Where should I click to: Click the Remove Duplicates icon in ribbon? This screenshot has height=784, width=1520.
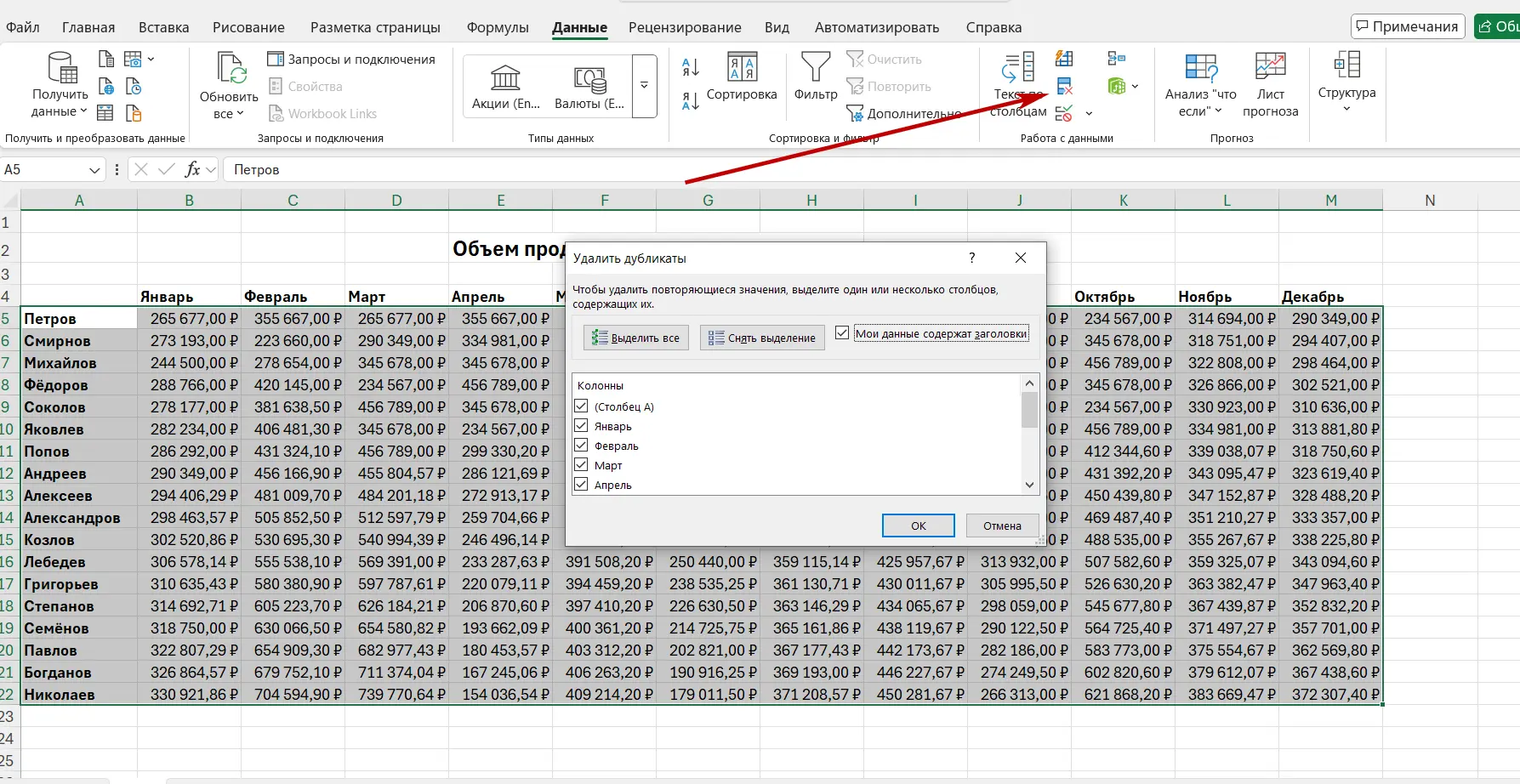1064,86
